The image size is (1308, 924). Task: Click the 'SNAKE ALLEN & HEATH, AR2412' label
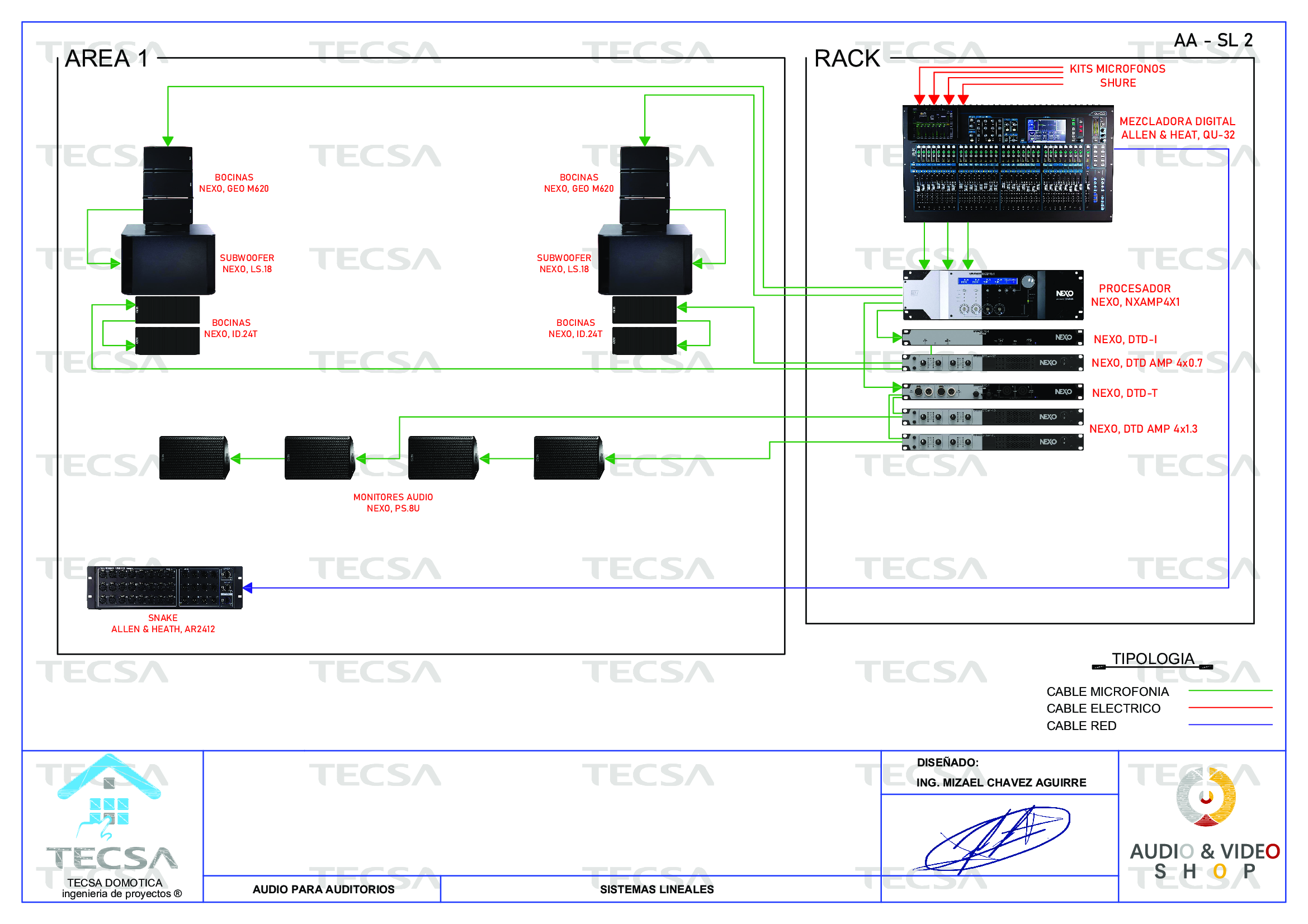click(x=163, y=623)
